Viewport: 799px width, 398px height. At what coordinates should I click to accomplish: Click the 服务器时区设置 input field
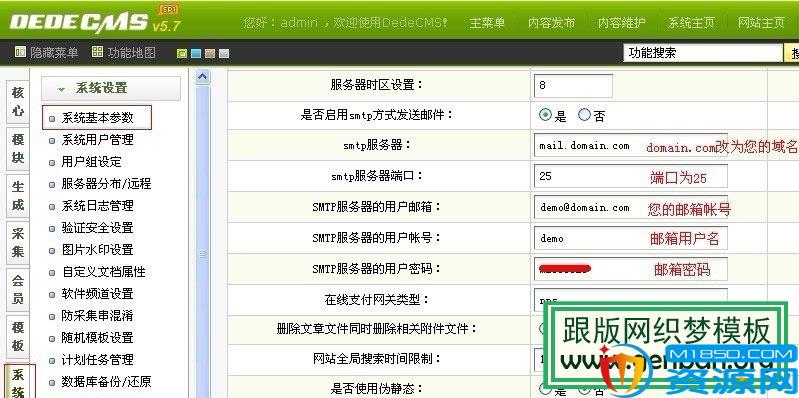(x=573, y=86)
